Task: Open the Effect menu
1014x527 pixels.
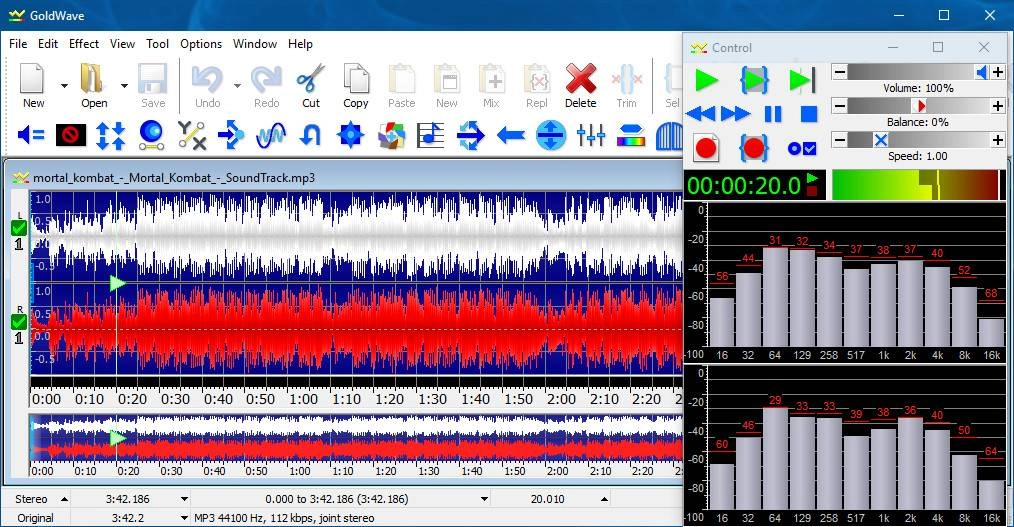Action: click(84, 44)
